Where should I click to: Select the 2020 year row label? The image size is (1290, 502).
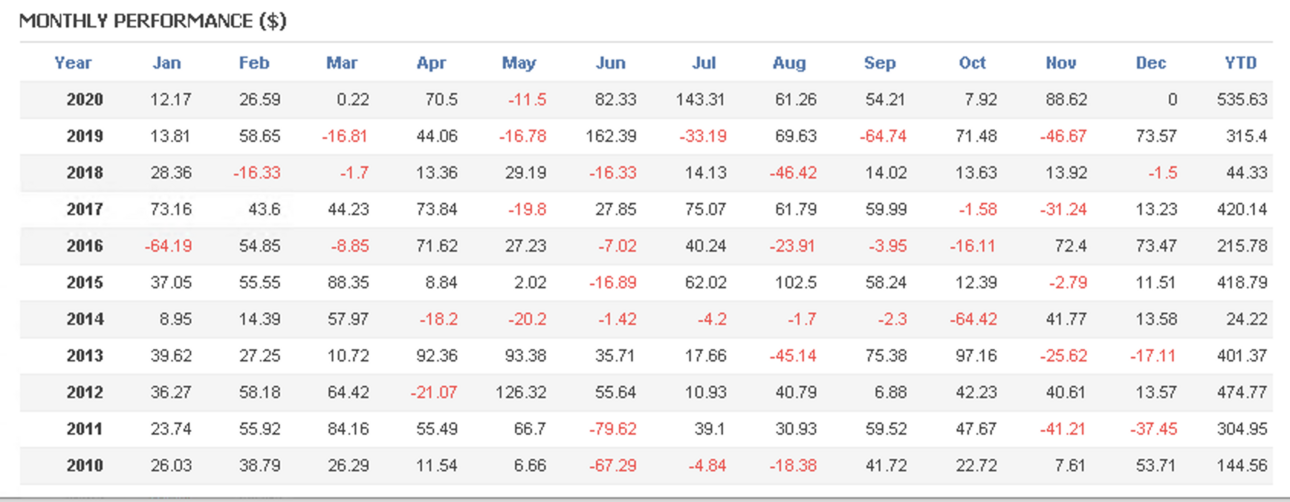pyautogui.click(x=85, y=100)
